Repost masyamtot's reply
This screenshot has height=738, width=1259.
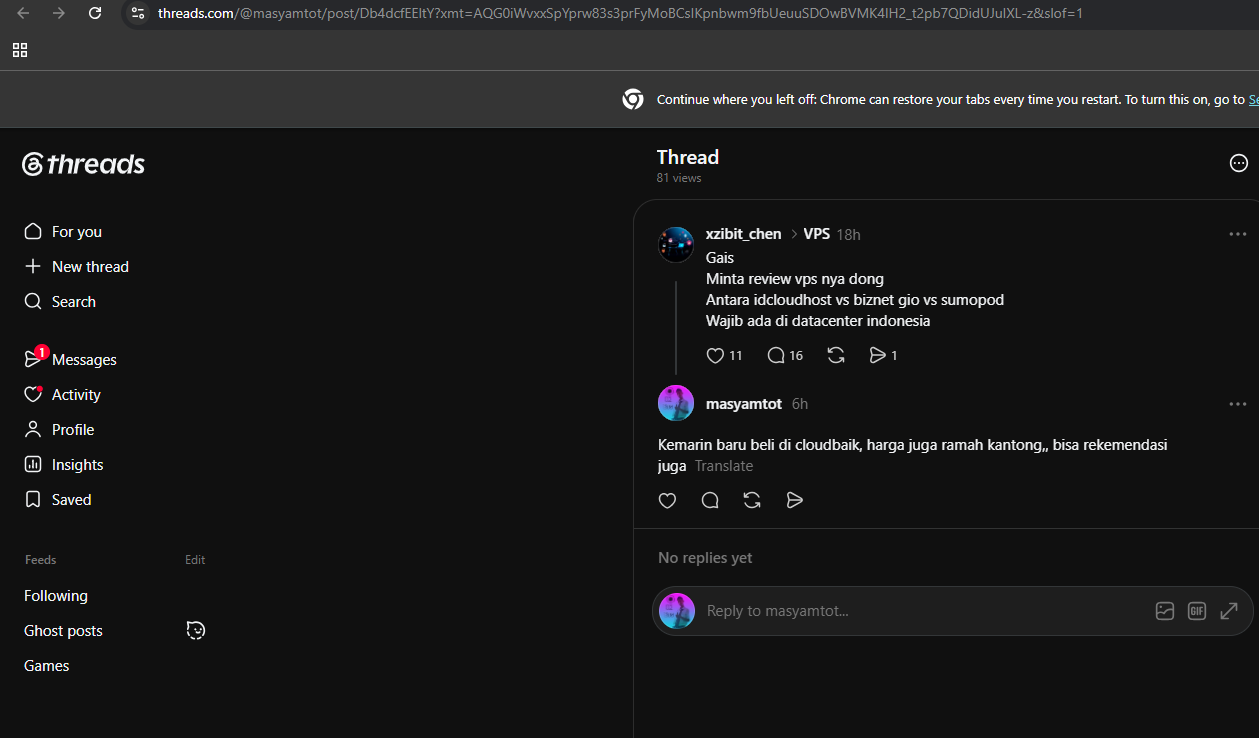coord(752,500)
